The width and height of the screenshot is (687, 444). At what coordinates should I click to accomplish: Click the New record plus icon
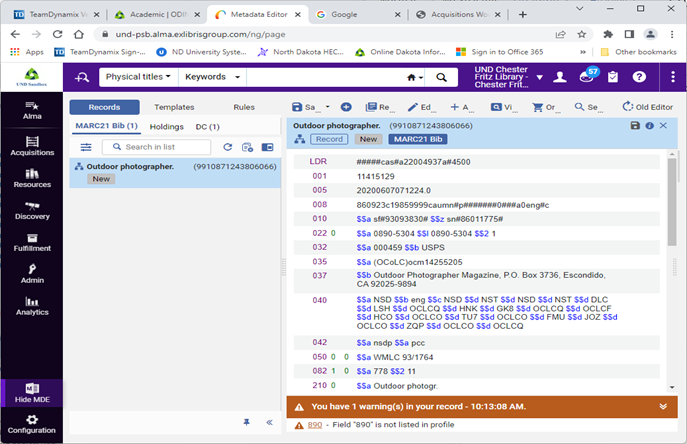[x=346, y=107]
